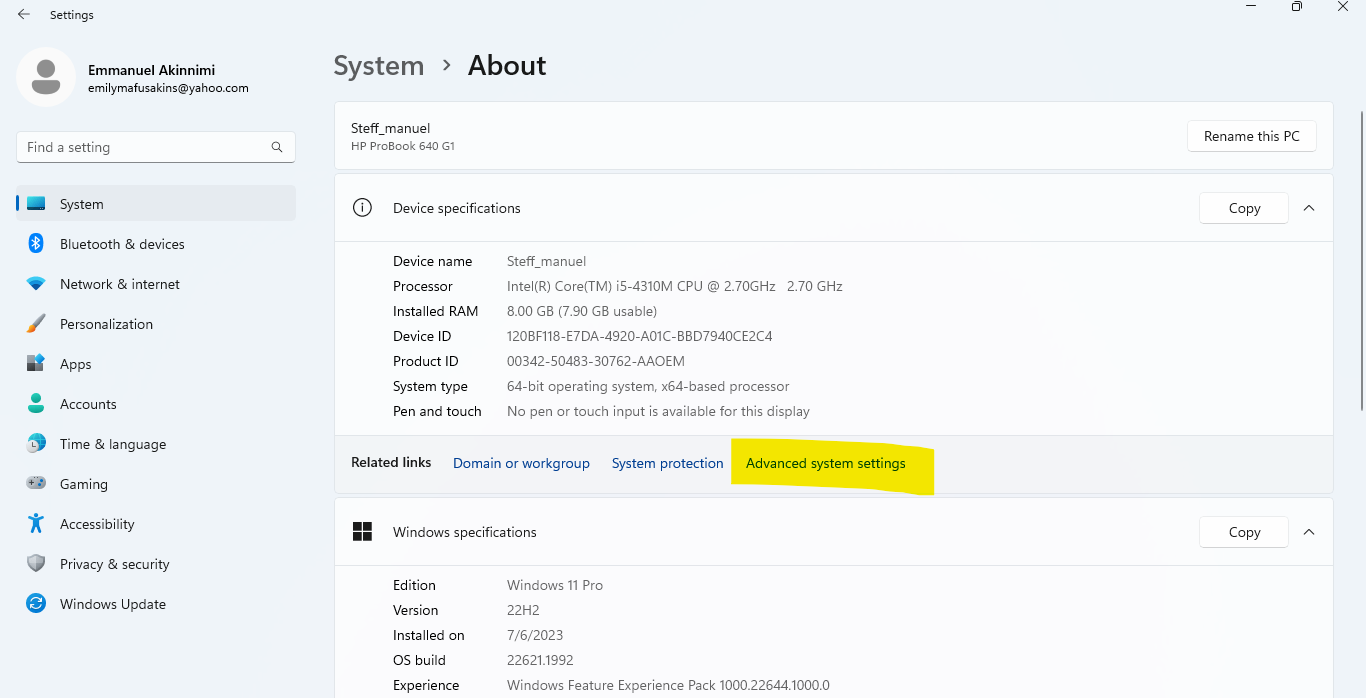This screenshot has width=1366, height=698.
Task: Click the Personalization paintbrush icon
Action: [36, 324]
